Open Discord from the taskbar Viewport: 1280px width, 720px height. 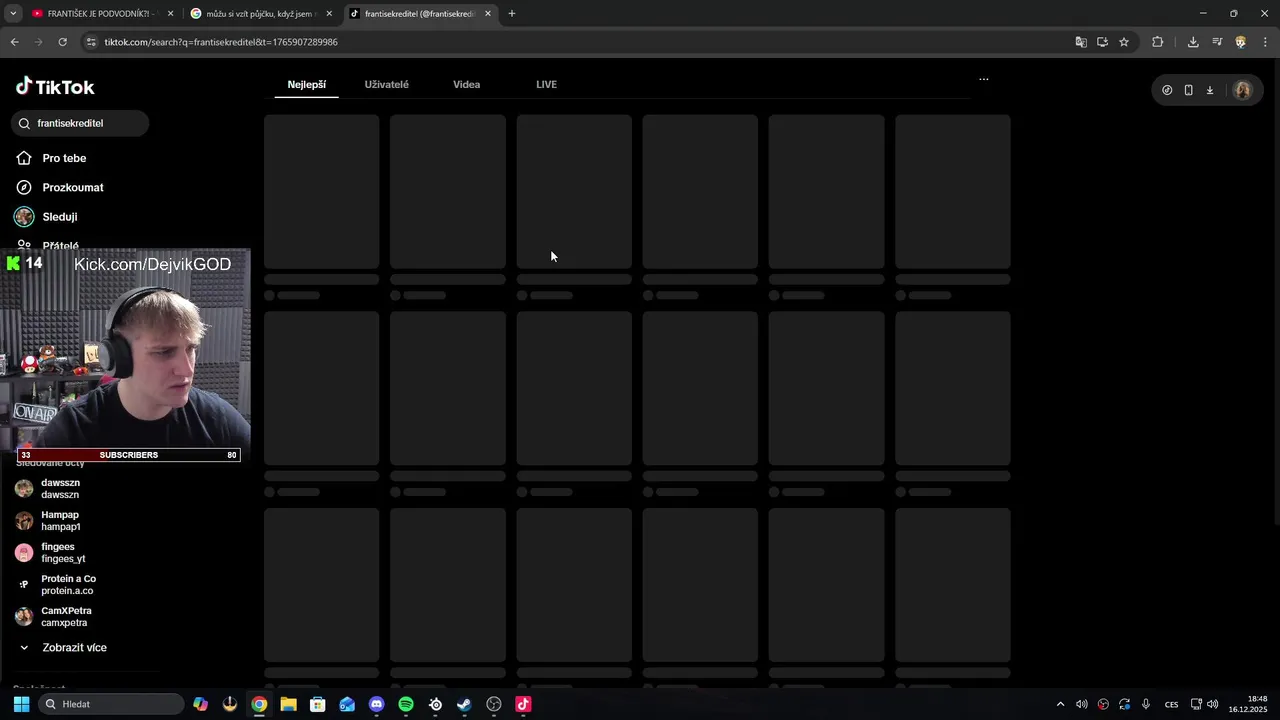point(376,704)
